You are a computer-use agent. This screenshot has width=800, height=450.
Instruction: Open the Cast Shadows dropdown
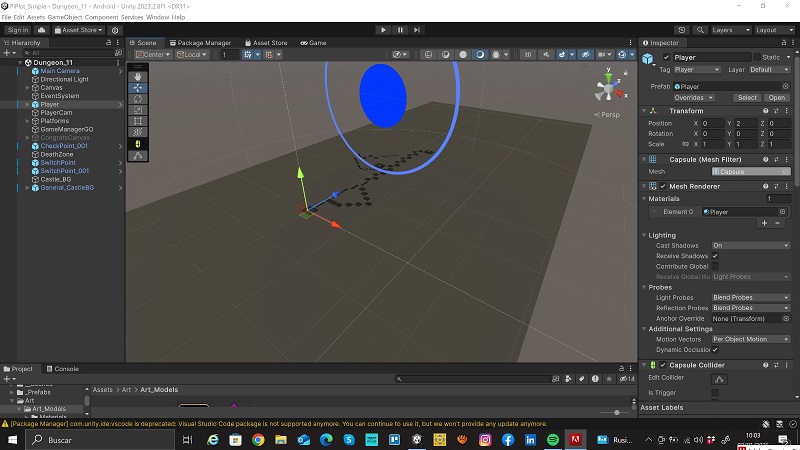click(x=750, y=245)
